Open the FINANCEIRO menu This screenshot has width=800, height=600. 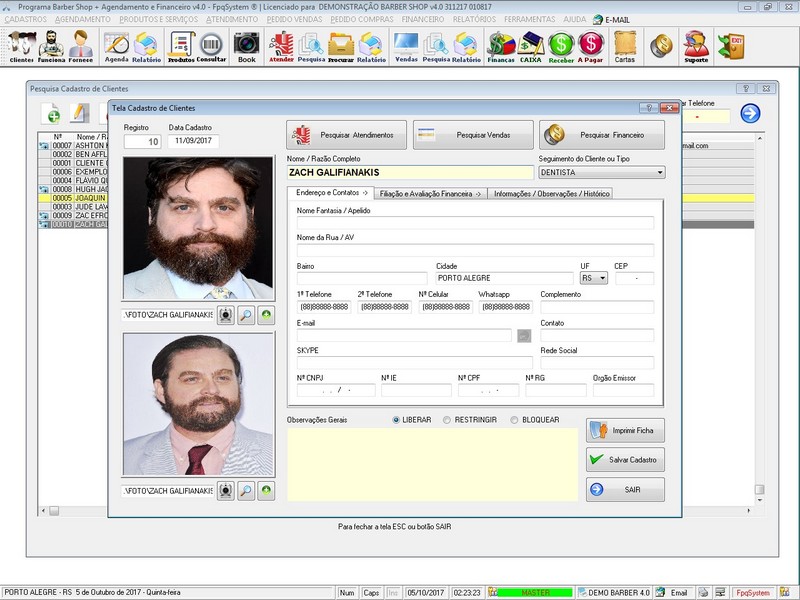coord(425,19)
